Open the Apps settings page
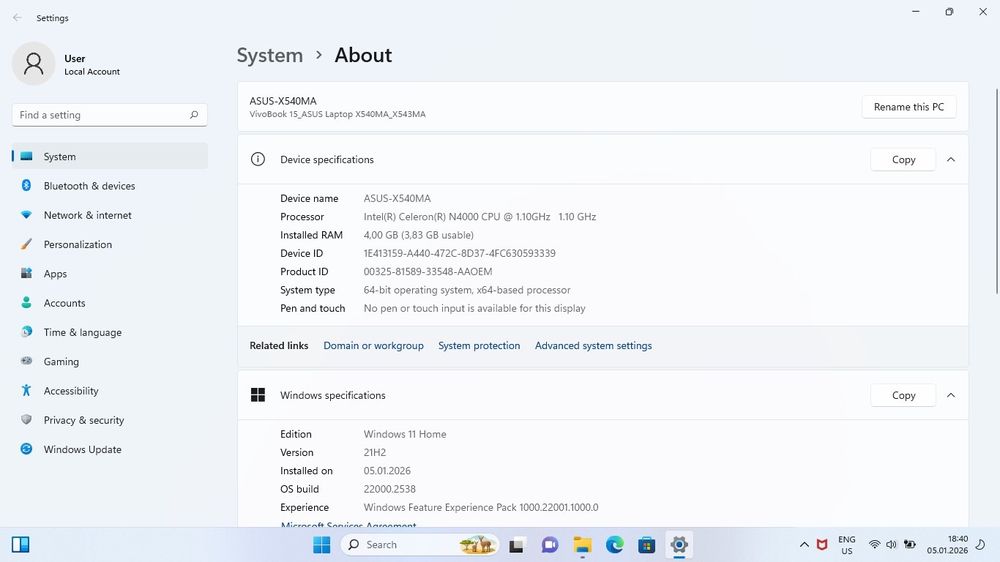1000x562 pixels. pyautogui.click(x=110, y=274)
